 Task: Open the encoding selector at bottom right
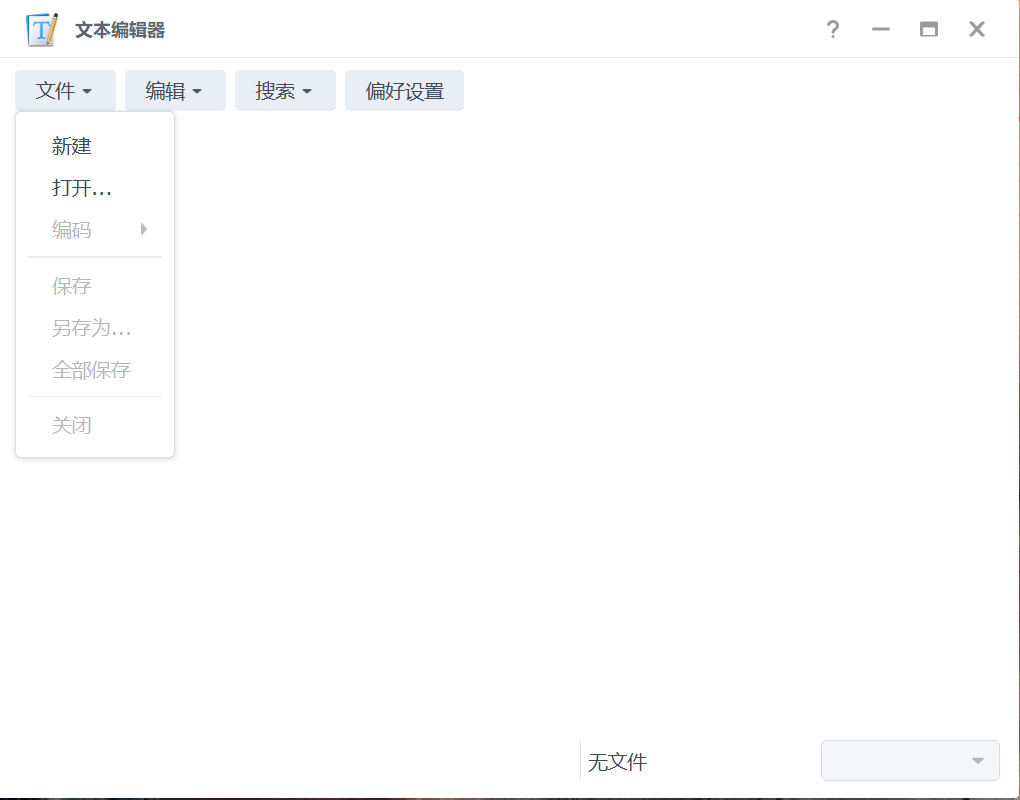point(909,760)
